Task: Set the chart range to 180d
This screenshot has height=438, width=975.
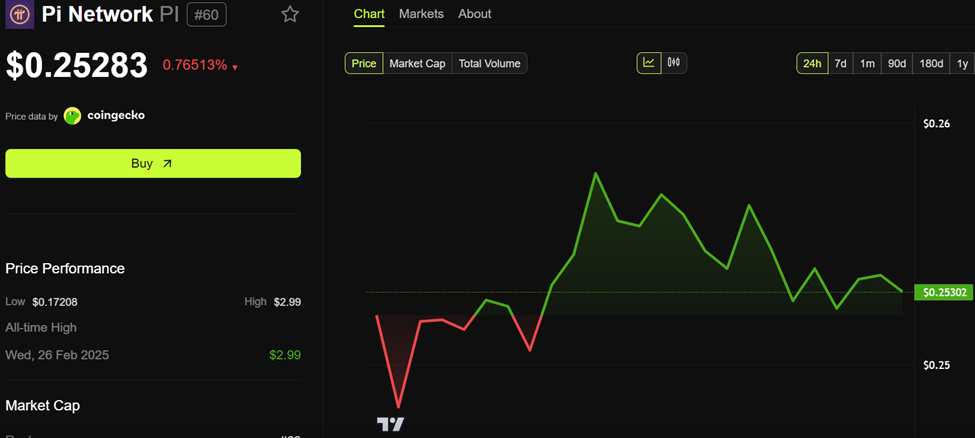Action: tap(931, 63)
